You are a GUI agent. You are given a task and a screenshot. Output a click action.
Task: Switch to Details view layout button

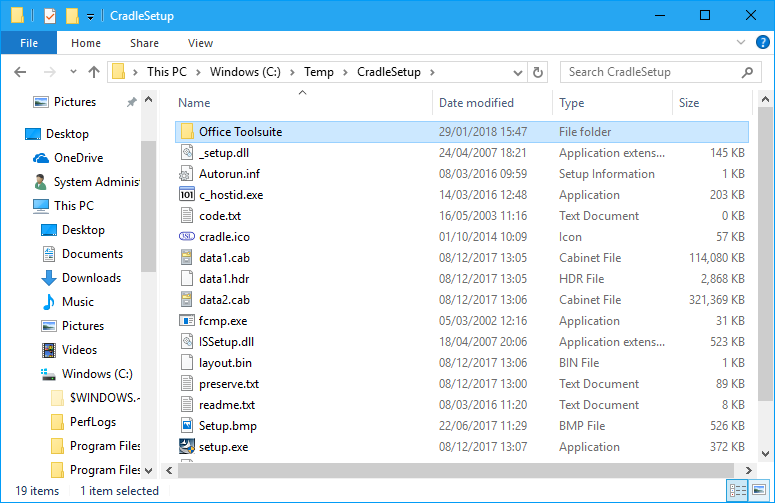click(738, 490)
